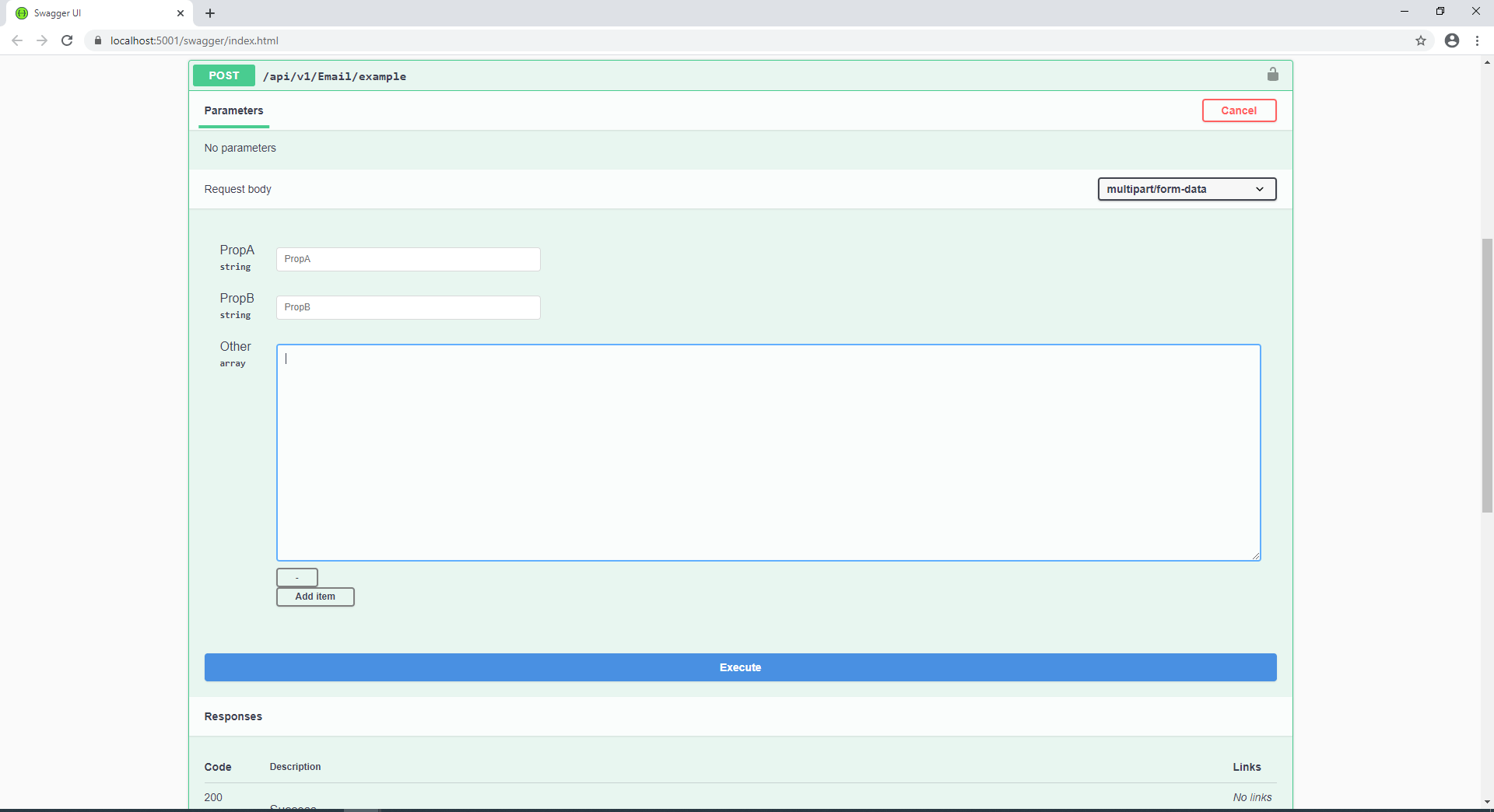
Task: Click the textarea resize handle corner
Action: click(x=1256, y=555)
